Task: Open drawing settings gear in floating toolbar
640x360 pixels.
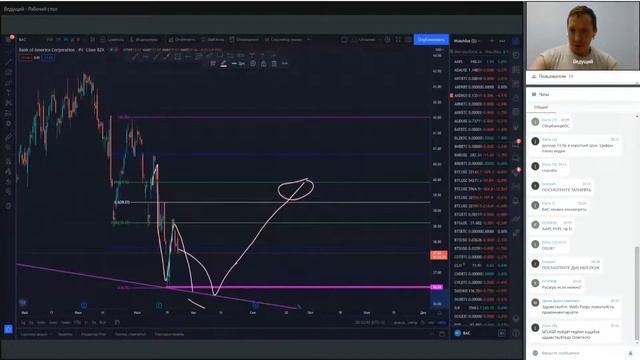Action: pyautogui.click(x=253, y=64)
